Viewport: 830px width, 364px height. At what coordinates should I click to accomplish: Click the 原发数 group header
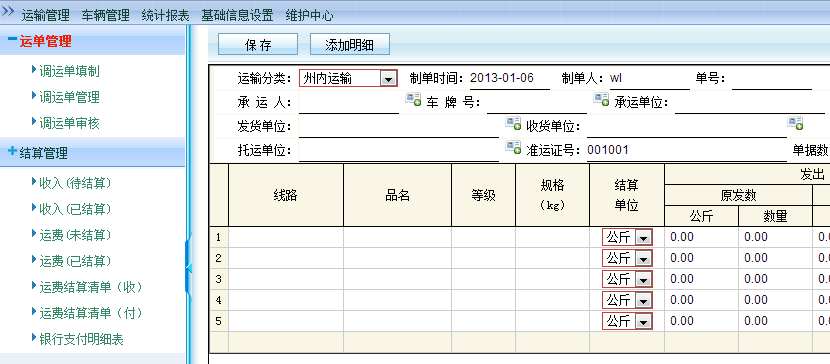pyautogui.click(x=738, y=195)
